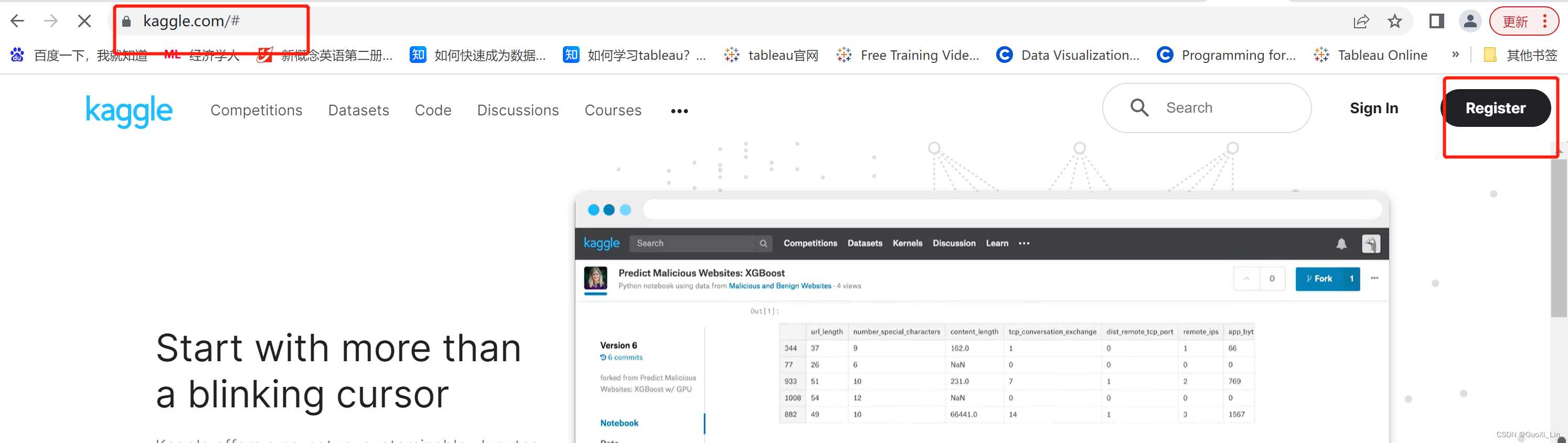Click the Register button
The image size is (1568, 443).
[1496, 109]
